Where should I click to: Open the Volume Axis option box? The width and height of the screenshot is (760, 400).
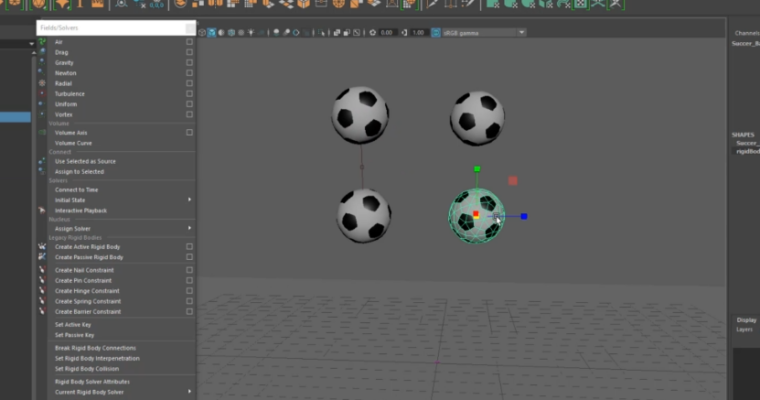point(190,132)
